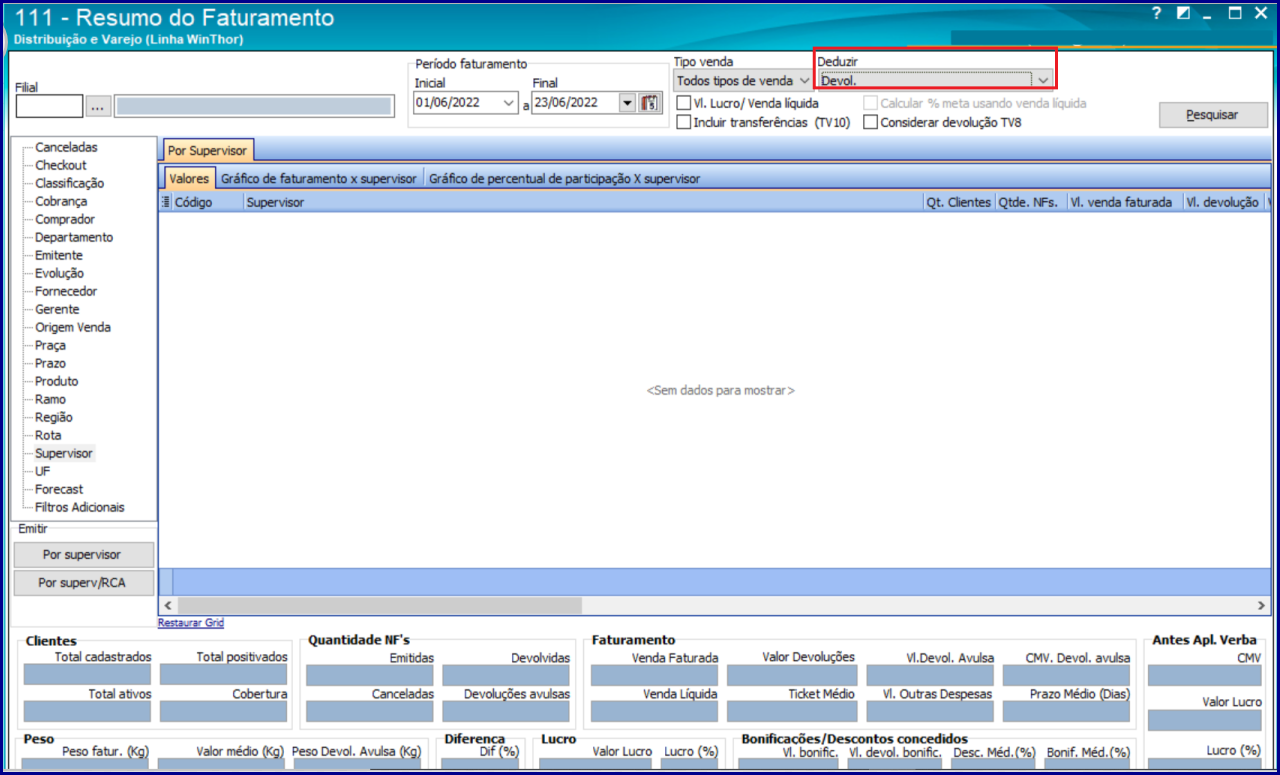This screenshot has width=1280, height=775.
Task: Select Emitente in the tree
Action: pos(59,255)
